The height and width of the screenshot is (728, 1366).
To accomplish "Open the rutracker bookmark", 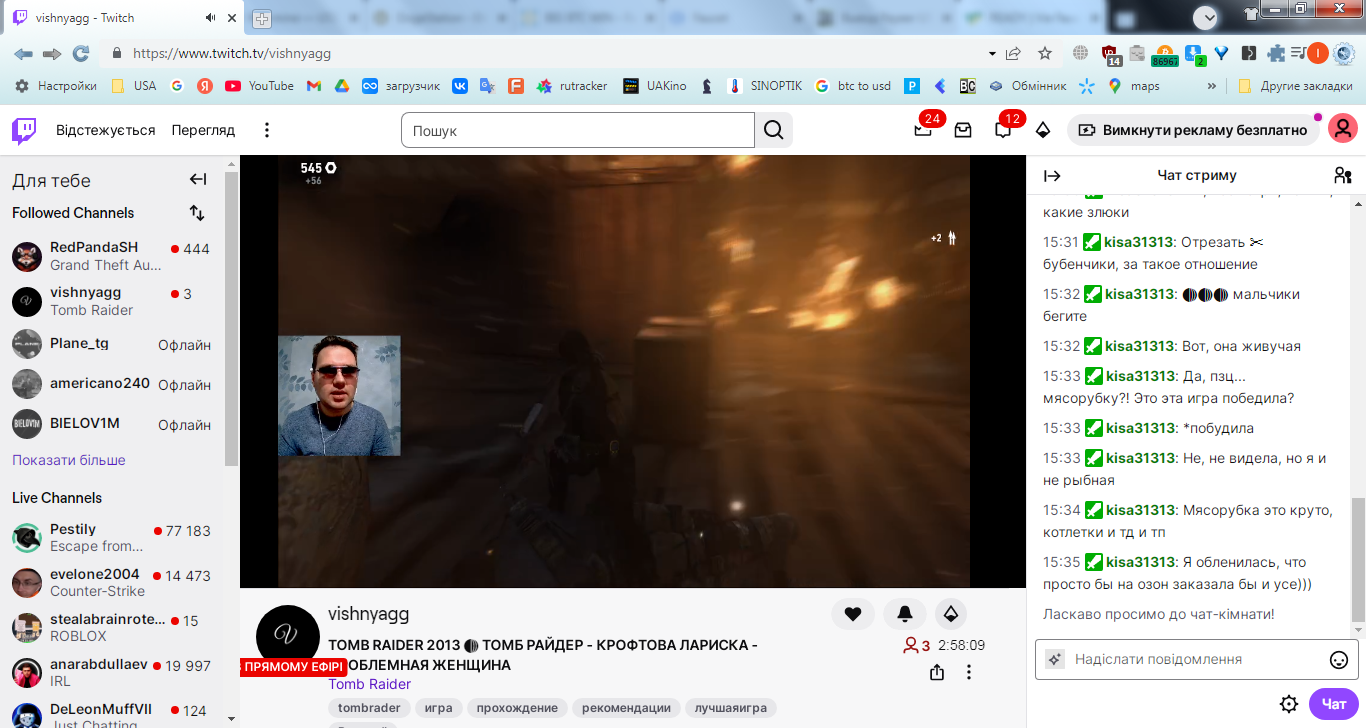I will click(572, 86).
